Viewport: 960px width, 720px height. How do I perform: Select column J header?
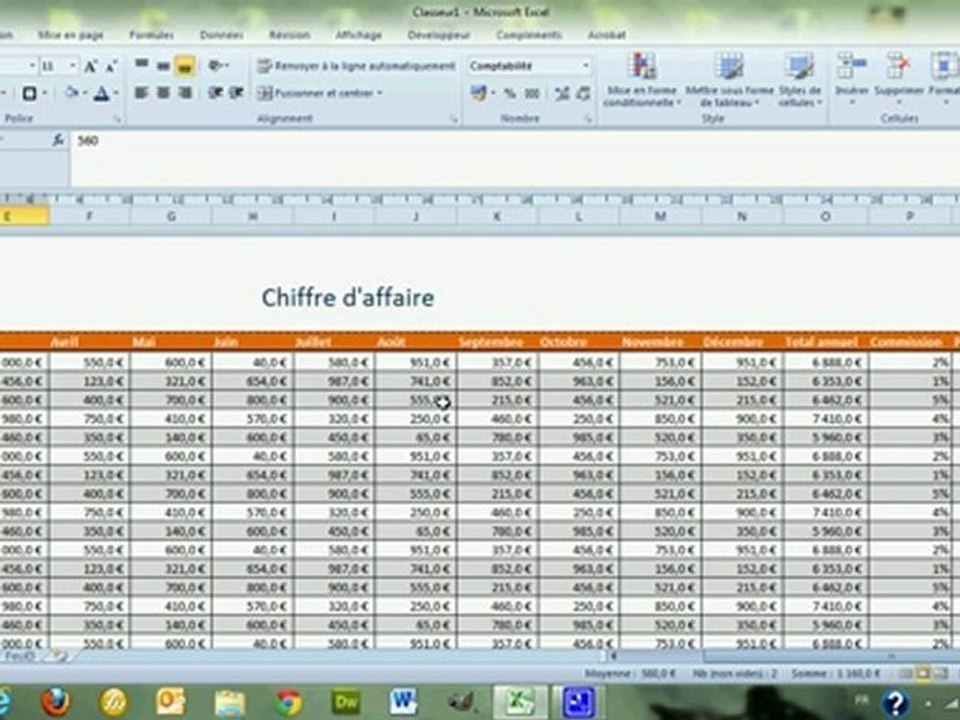(416, 216)
